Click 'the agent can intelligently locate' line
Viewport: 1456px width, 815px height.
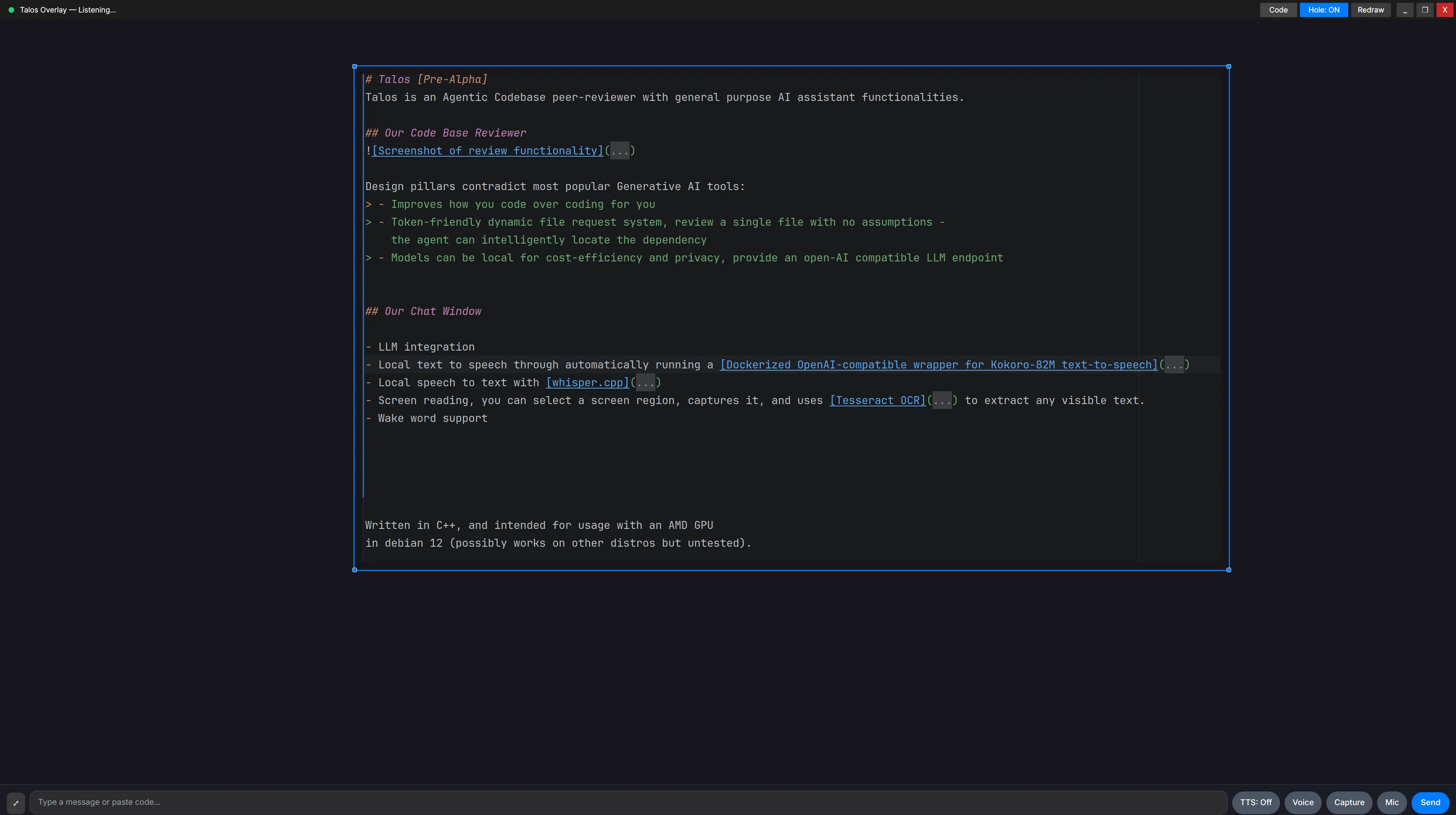[x=549, y=240]
